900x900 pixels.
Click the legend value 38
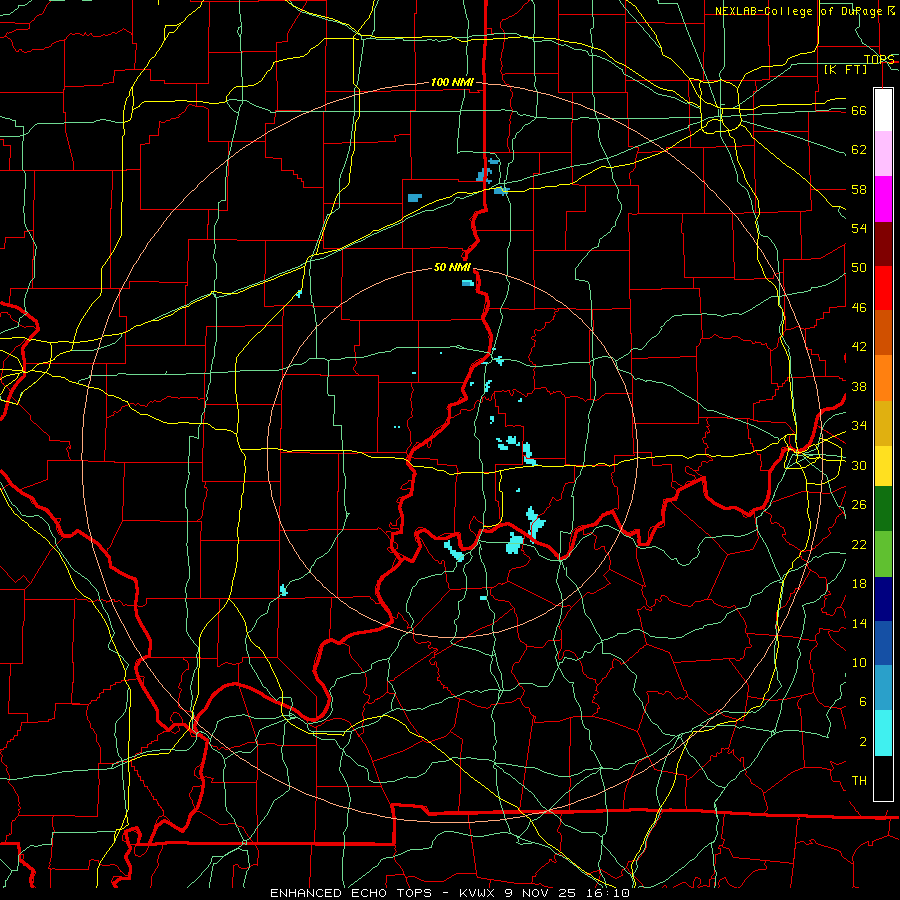pos(859,386)
